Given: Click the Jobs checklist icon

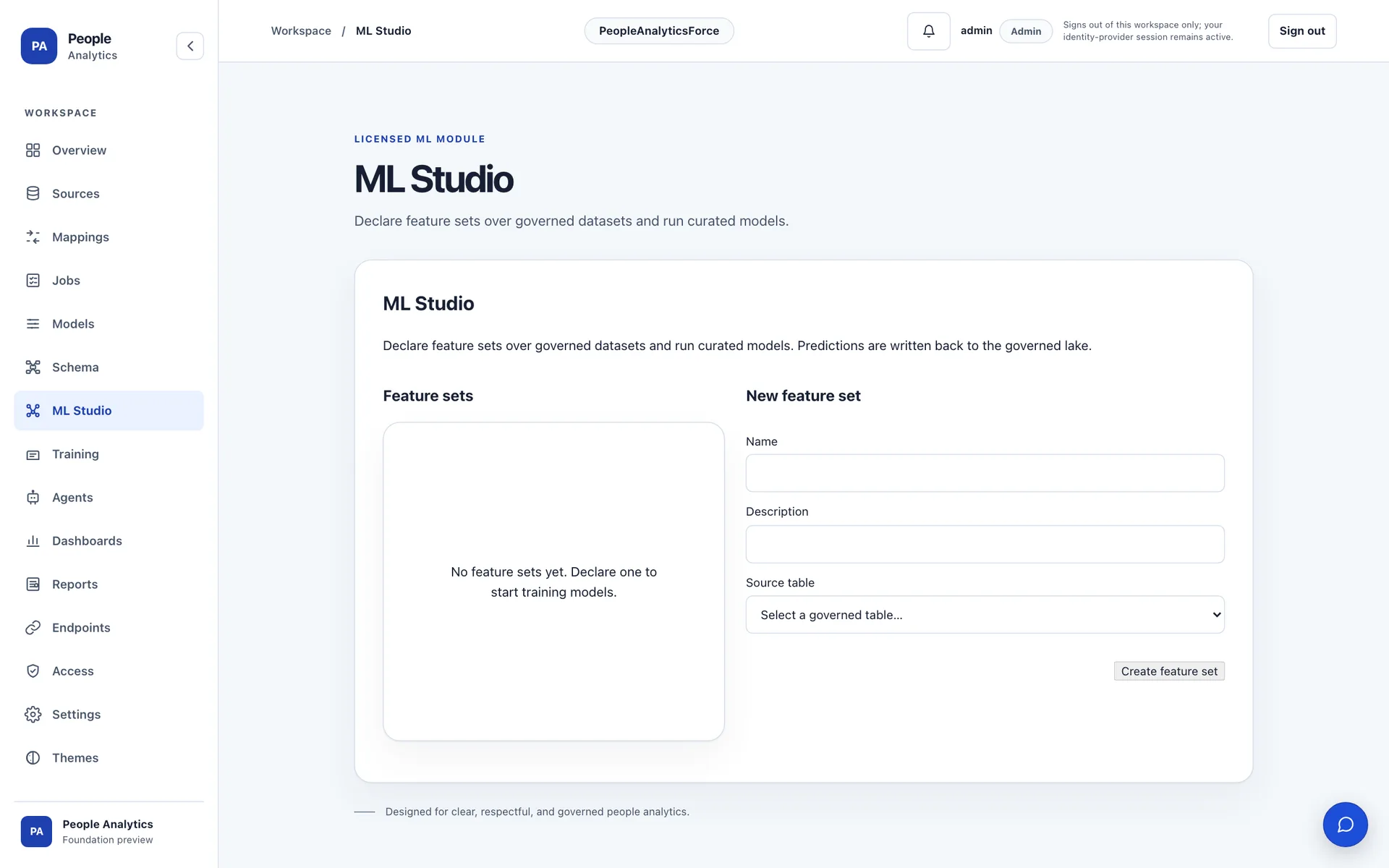Looking at the screenshot, I should coord(33,280).
